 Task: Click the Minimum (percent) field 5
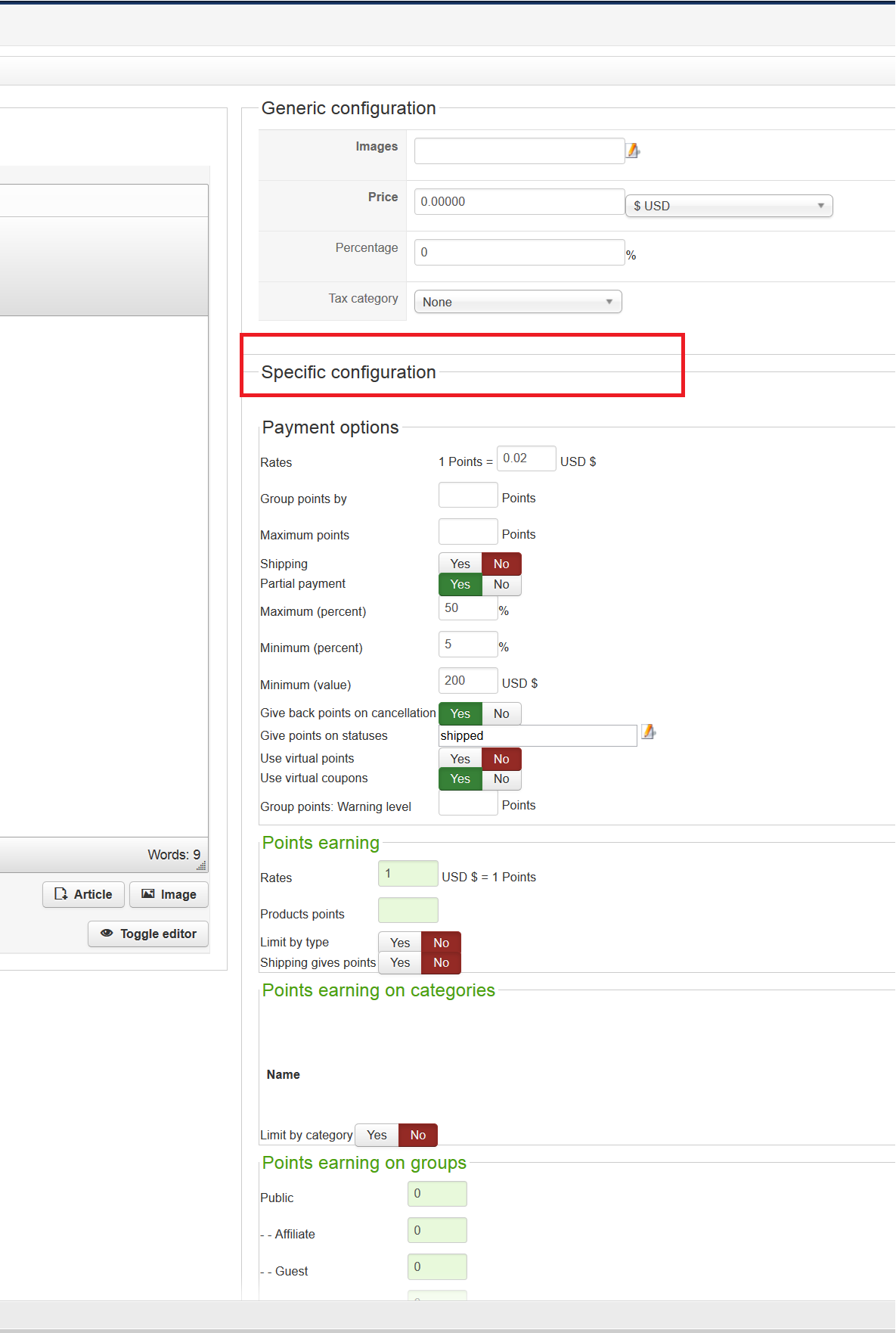click(468, 644)
